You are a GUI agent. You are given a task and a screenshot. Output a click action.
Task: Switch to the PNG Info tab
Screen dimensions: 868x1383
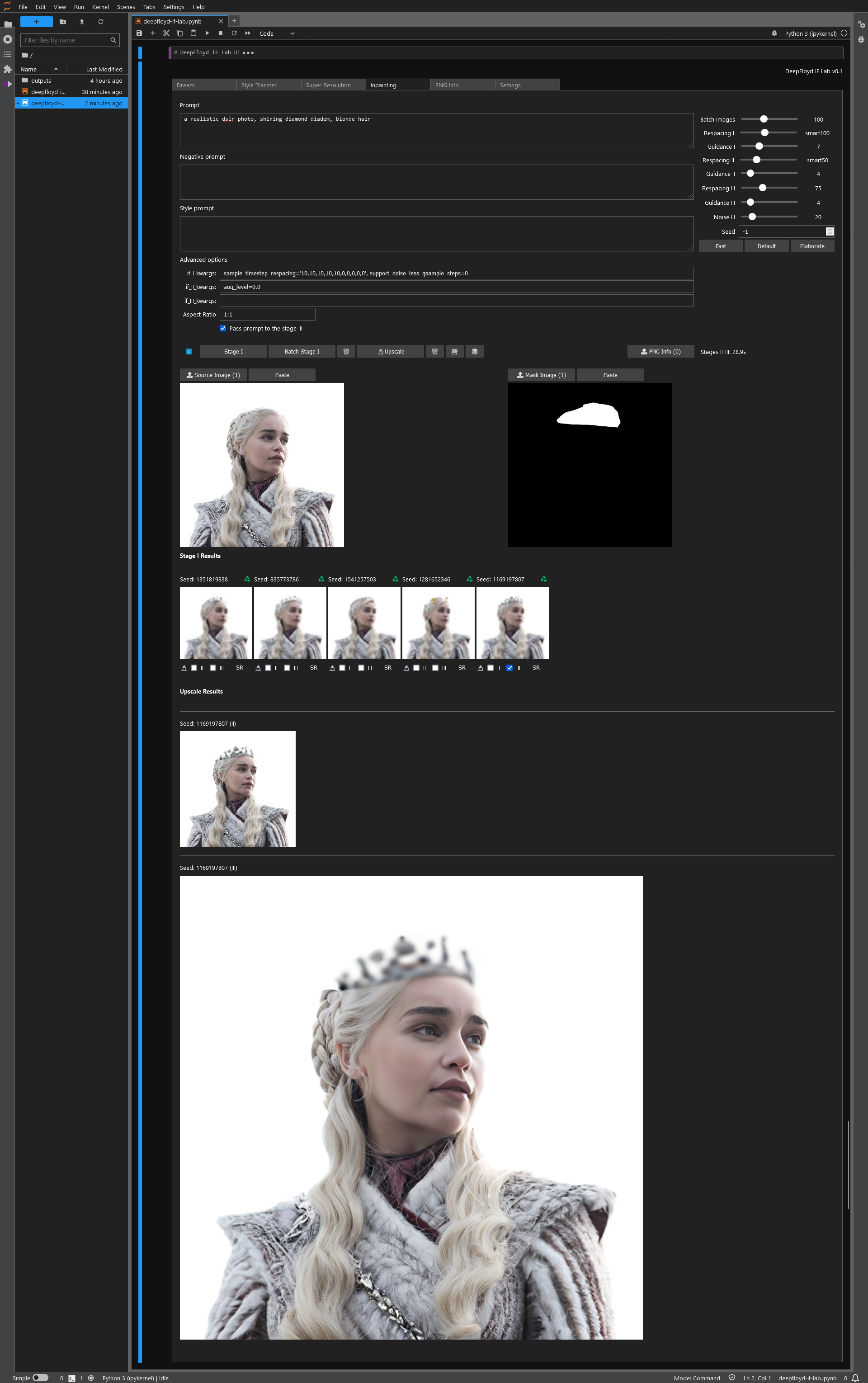coord(462,85)
